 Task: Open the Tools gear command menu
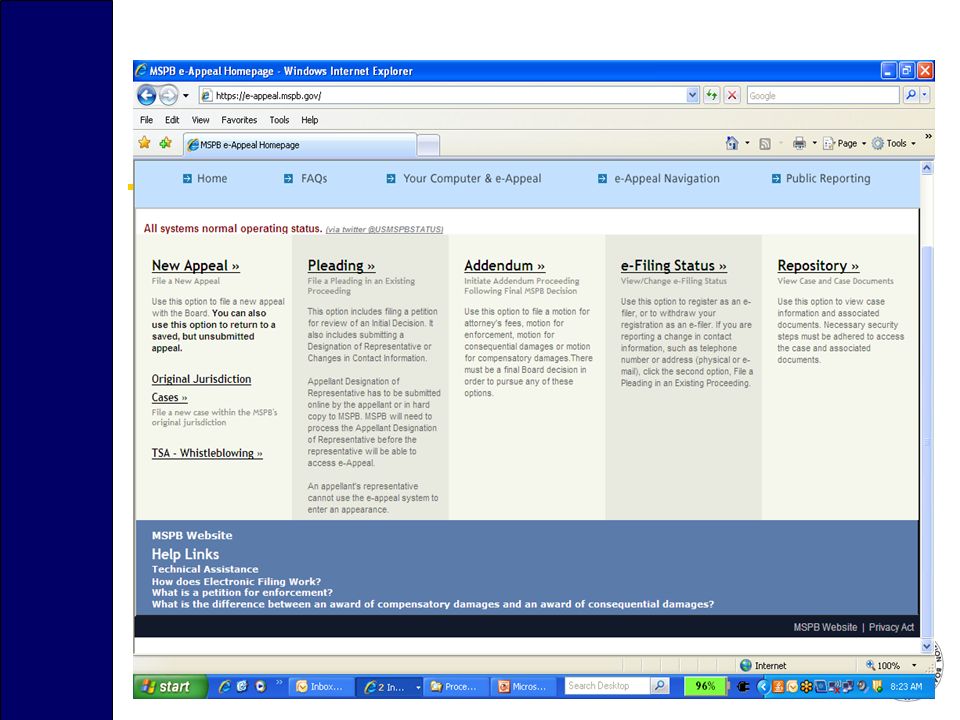click(894, 143)
